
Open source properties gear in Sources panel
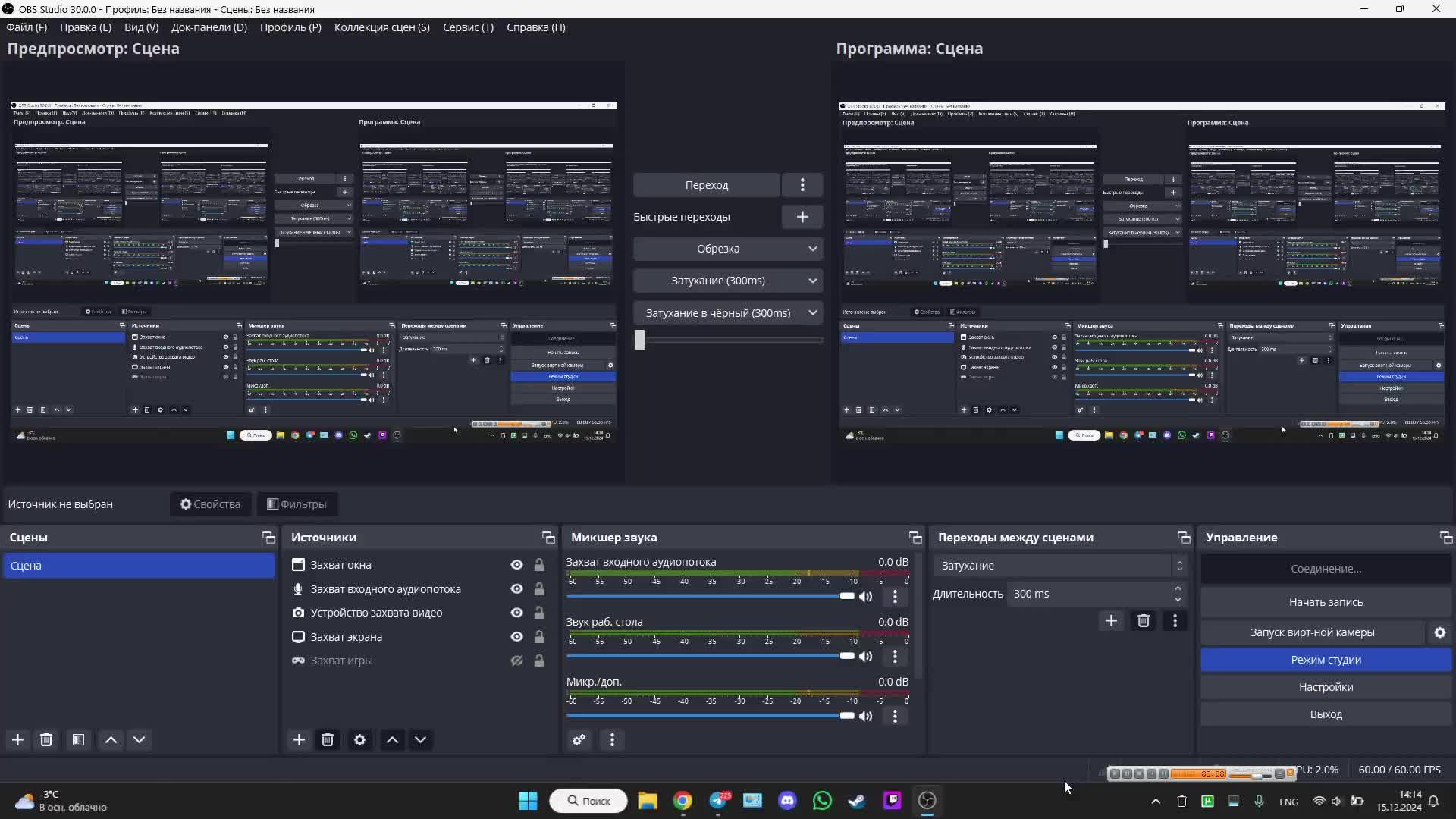click(x=359, y=740)
